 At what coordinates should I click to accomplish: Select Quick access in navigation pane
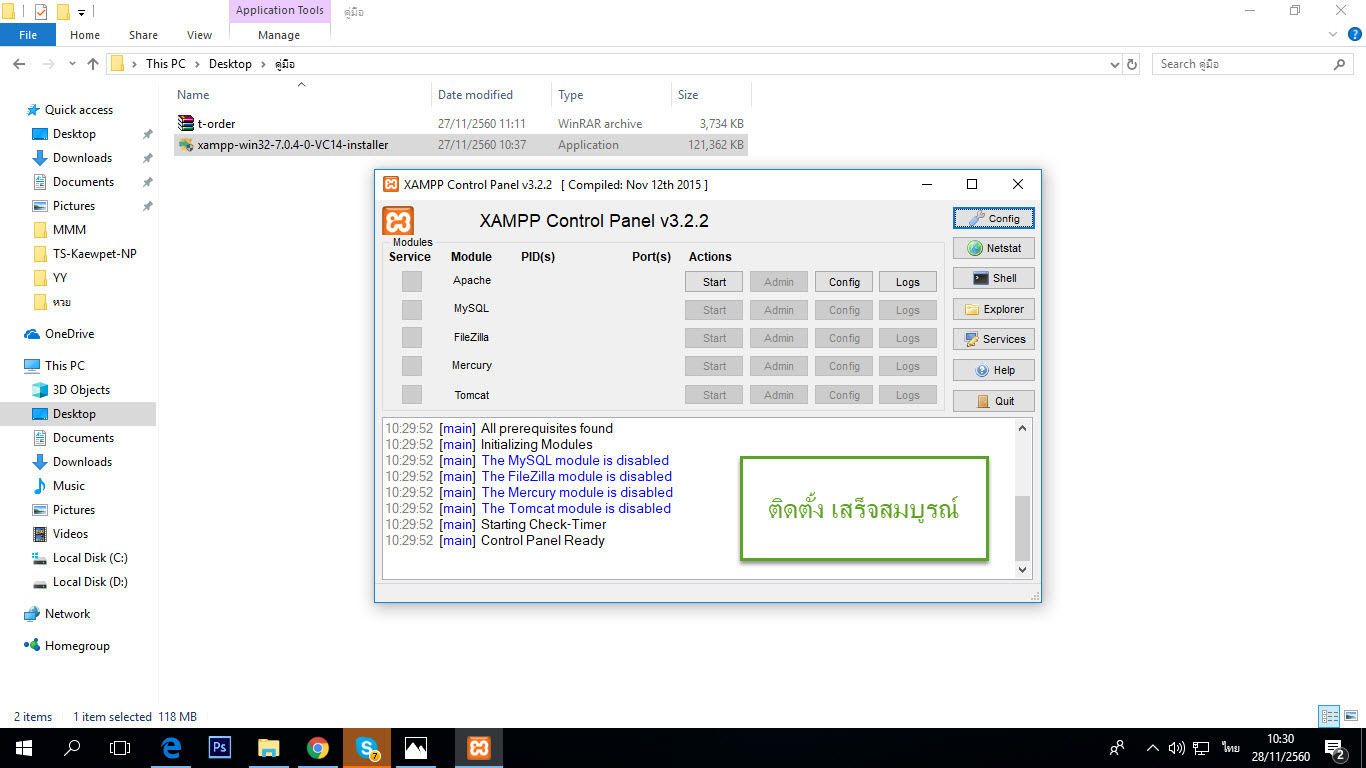[x=78, y=110]
